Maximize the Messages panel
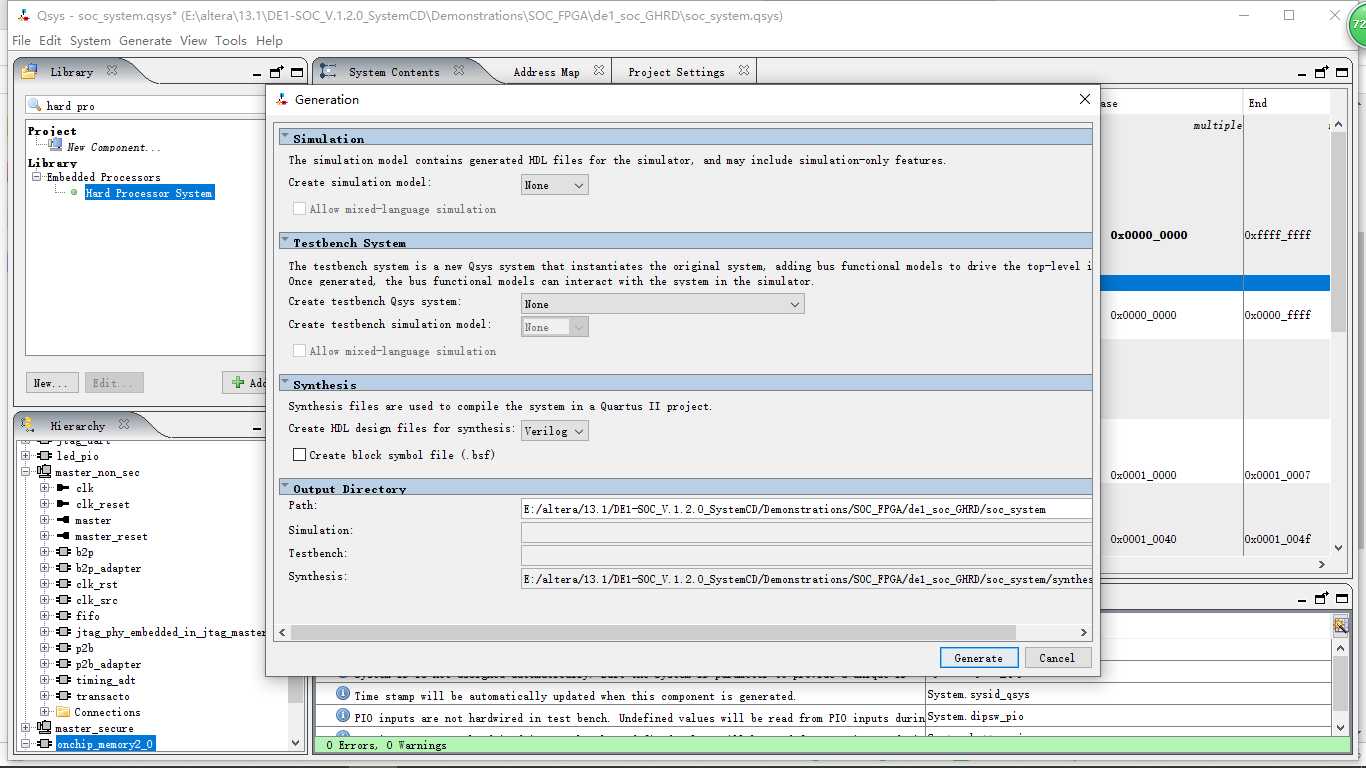This screenshot has width=1366, height=768. [x=1341, y=598]
